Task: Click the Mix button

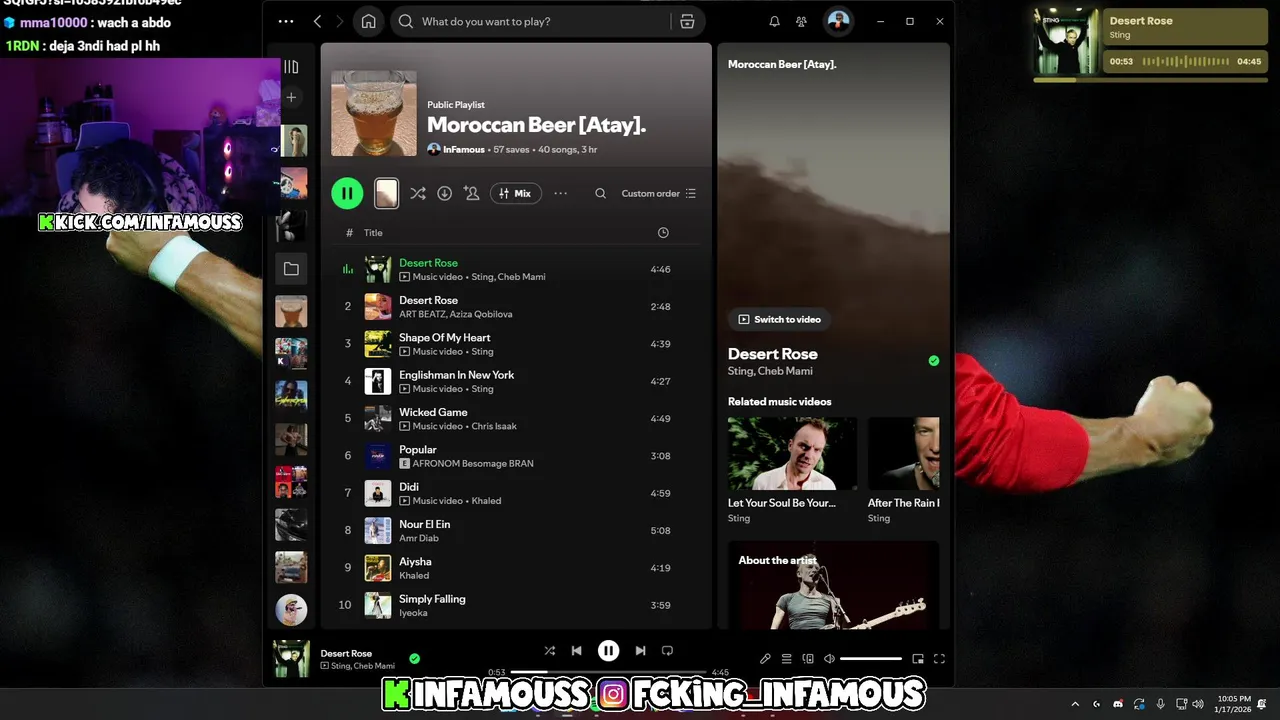Action: (516, 193)
